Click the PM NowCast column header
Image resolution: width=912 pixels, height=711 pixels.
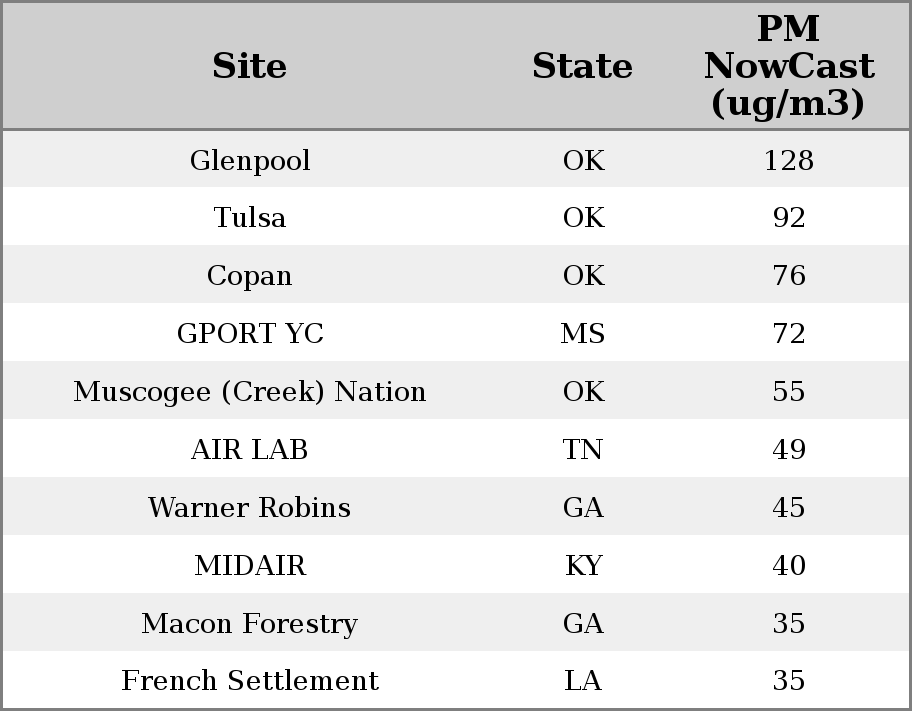(788, 67)
